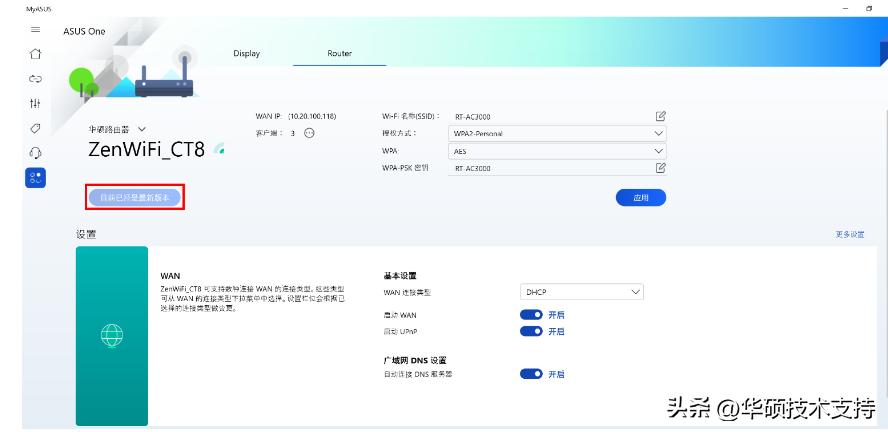The width and height of the screenshot is (888, 432).
Task: Edit the Wi-Fi SSID with the pencil icon
Action: [x=660, y=116]
